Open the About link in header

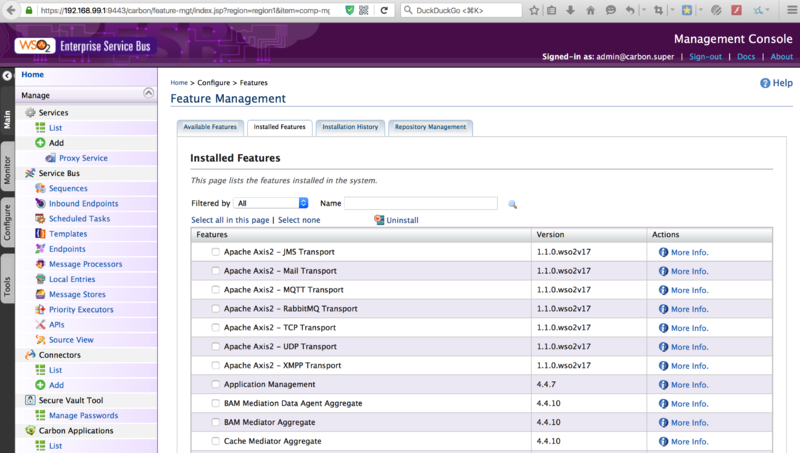(x=782, y=57)
